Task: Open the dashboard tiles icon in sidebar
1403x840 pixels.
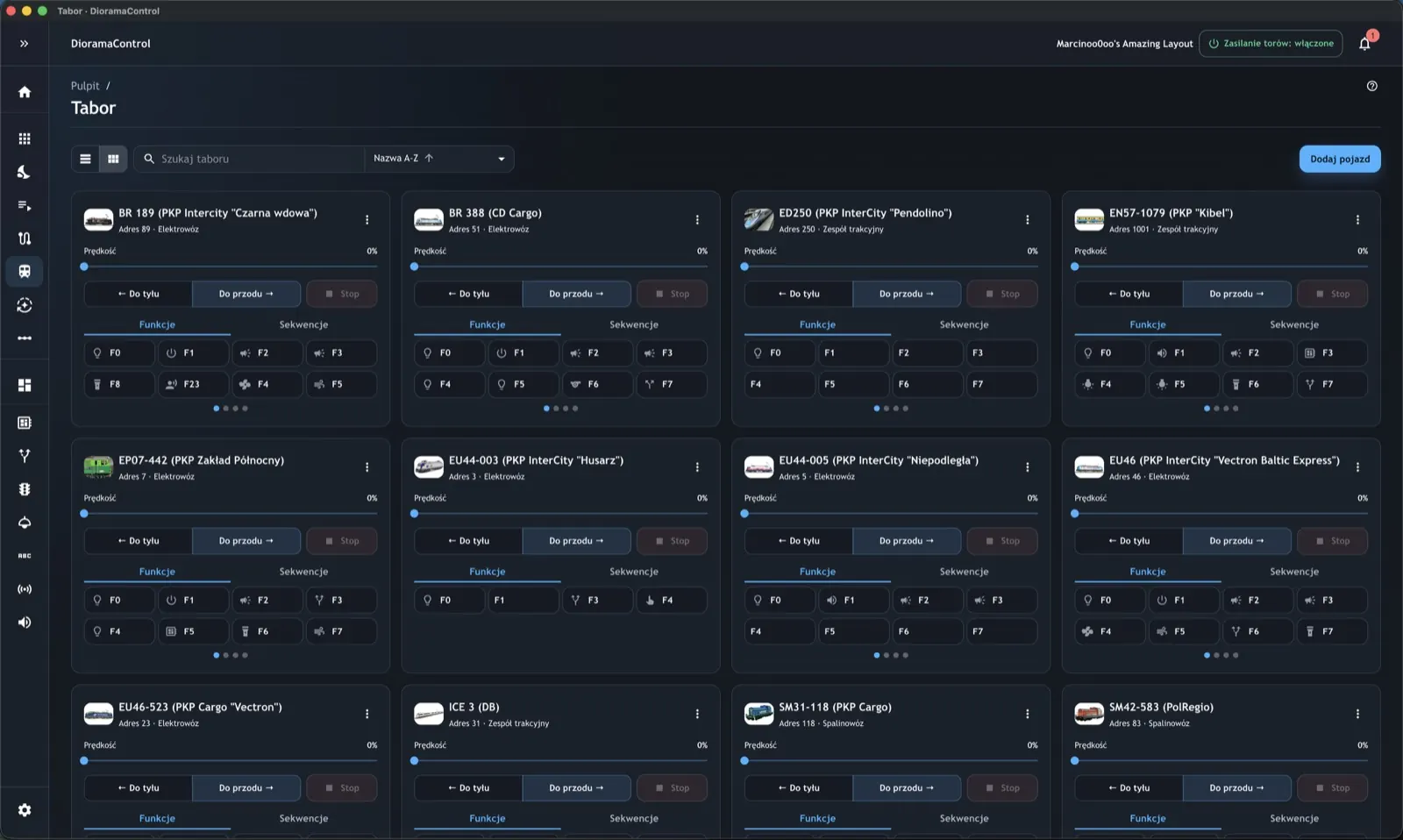Action: [x=25, y=385]
